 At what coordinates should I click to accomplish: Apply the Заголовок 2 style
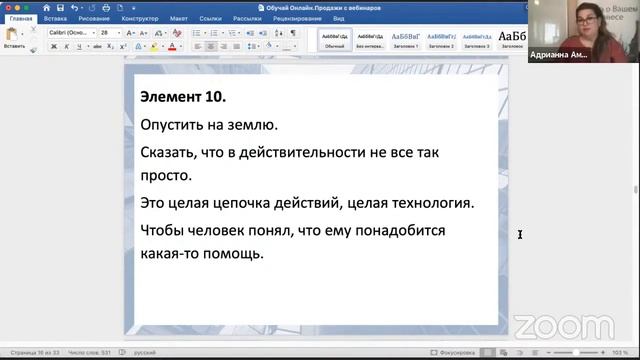(441, 40)
